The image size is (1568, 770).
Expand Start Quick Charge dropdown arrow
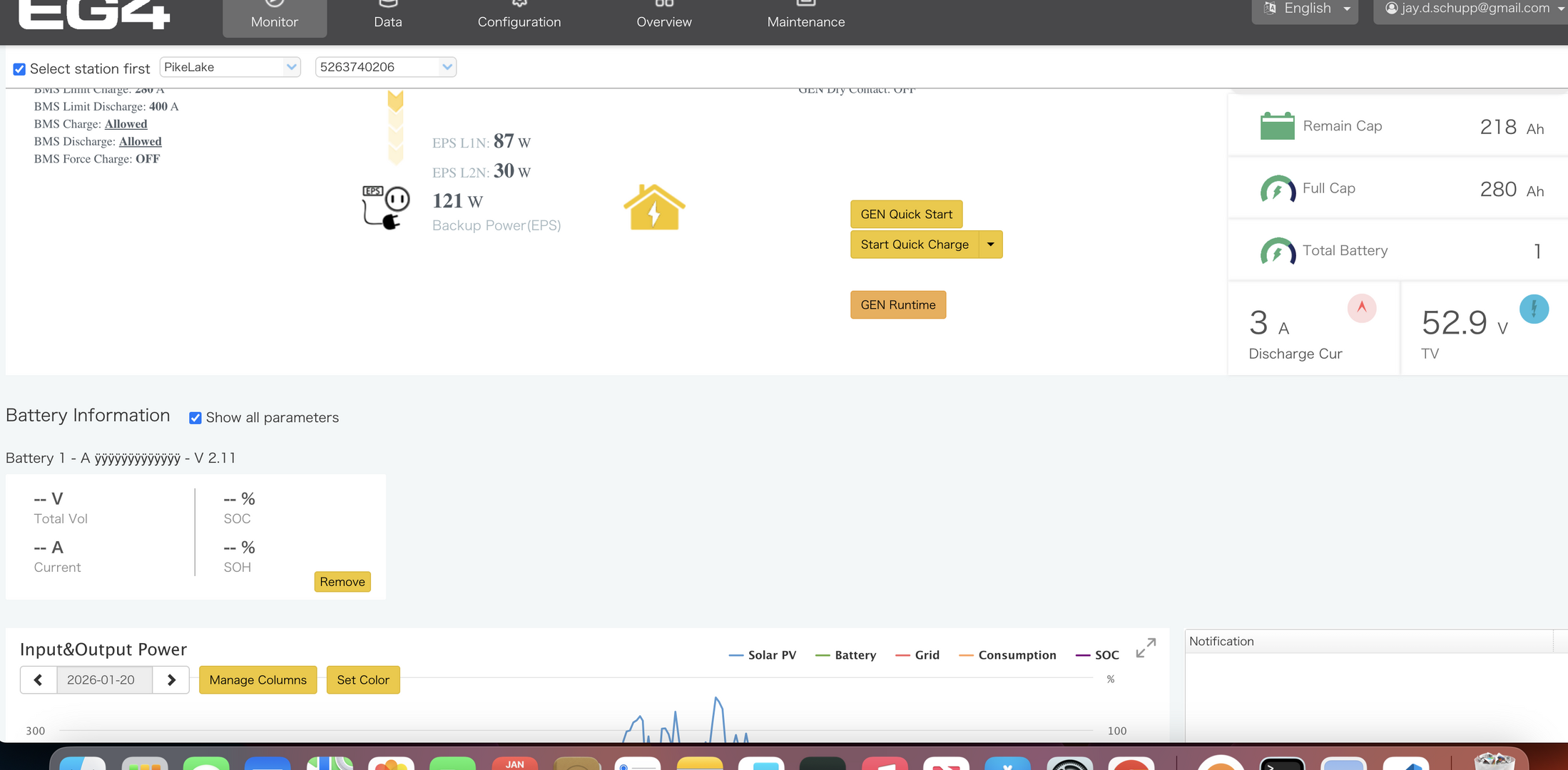[990, 245]
